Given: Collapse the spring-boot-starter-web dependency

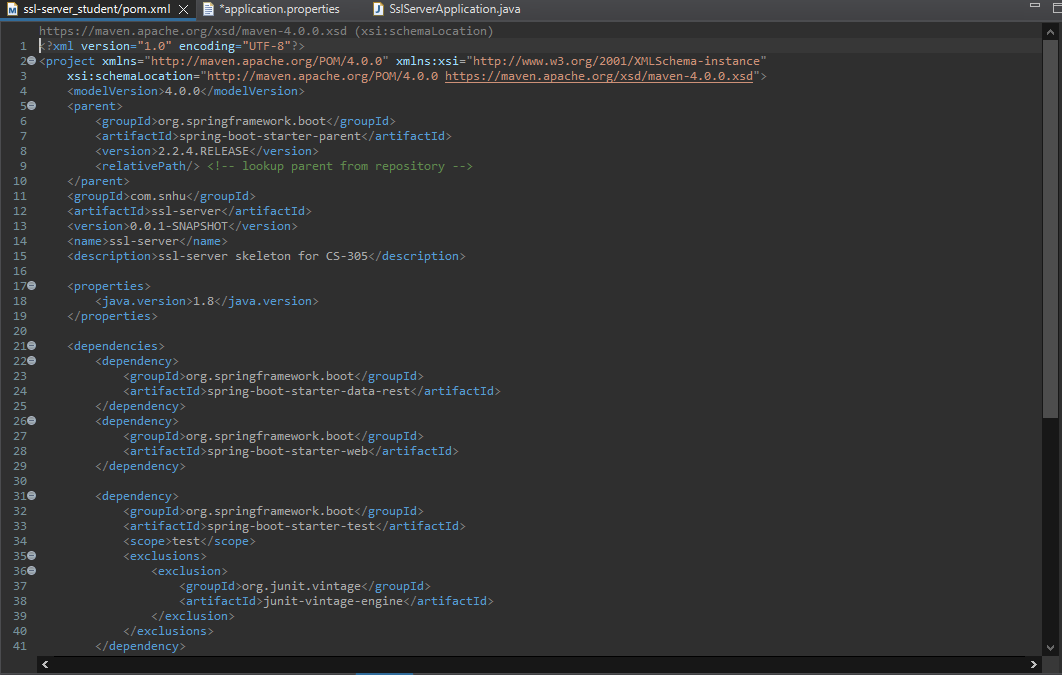Looking at the screenshot, I should coord(31,420).
